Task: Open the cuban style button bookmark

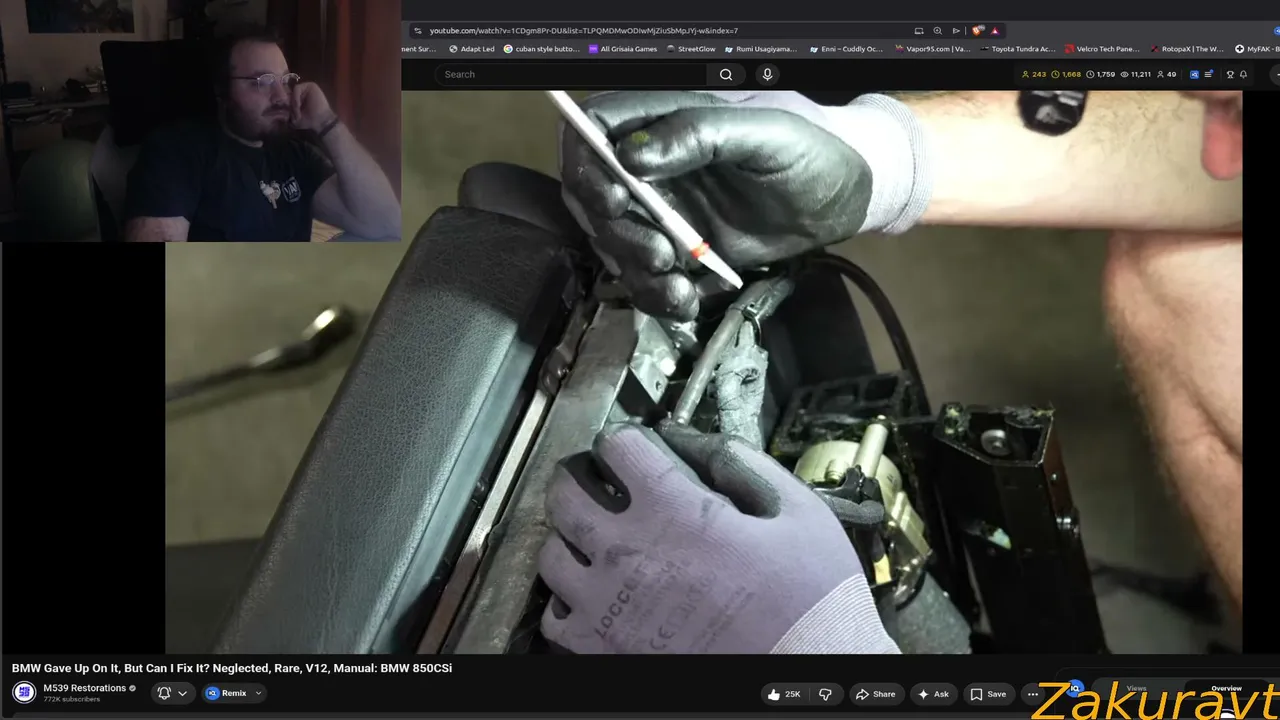Action: 542,49
